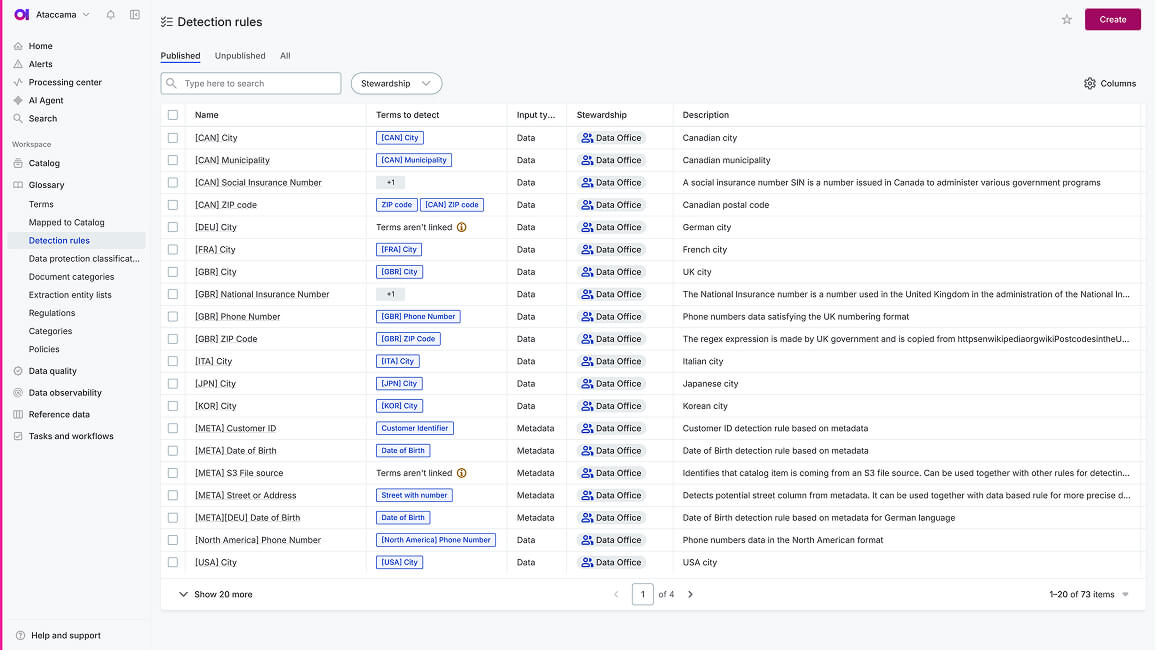Click the search magnifier icon in search field

(x=172, y=83)
